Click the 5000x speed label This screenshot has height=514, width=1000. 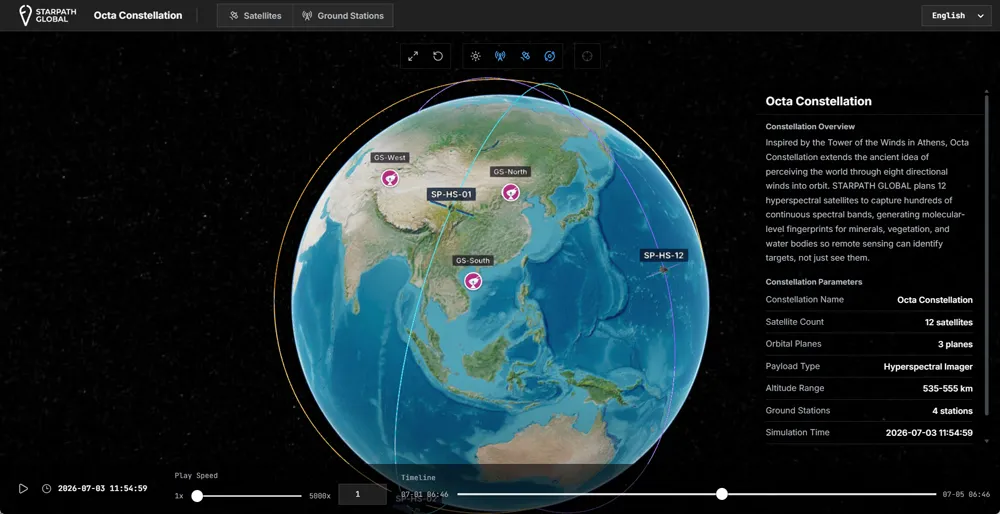[320, 496]
